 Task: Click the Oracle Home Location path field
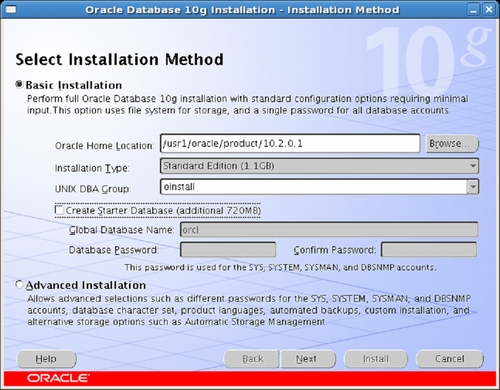pos(290,144)
